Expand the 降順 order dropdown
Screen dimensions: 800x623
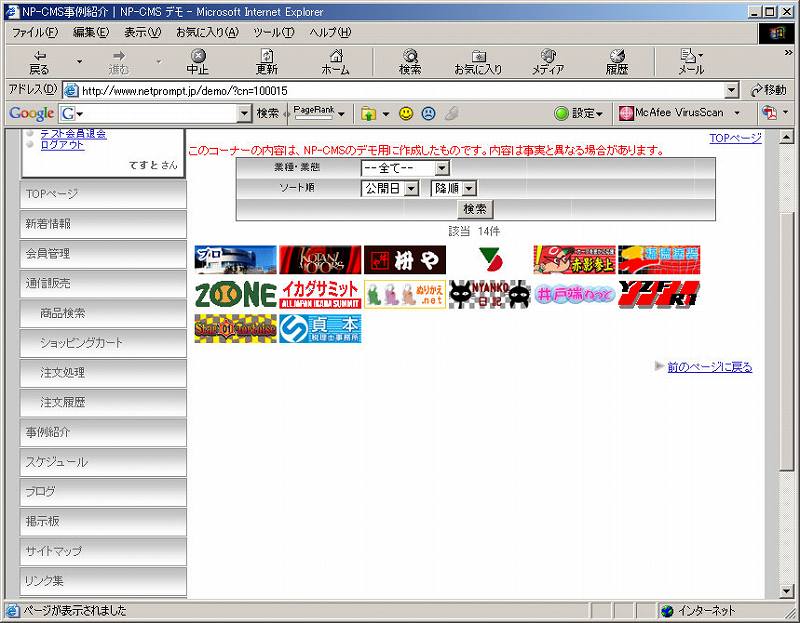[469, 189]
